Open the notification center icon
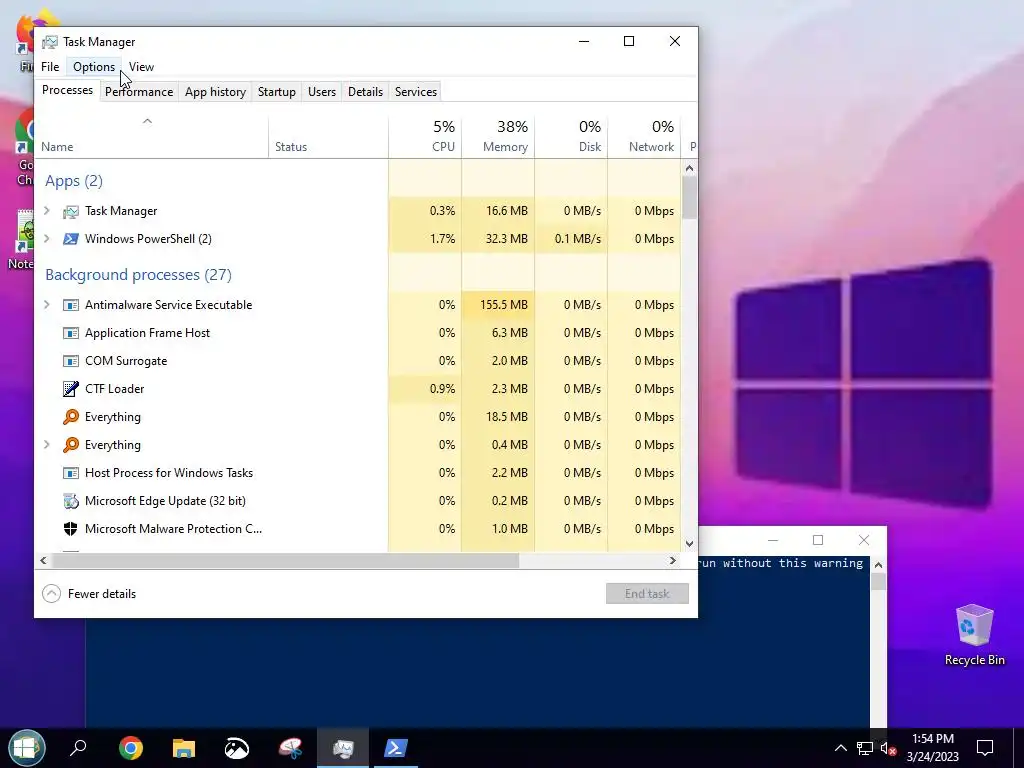This screenshot has height=768, width=1024. 985,748
